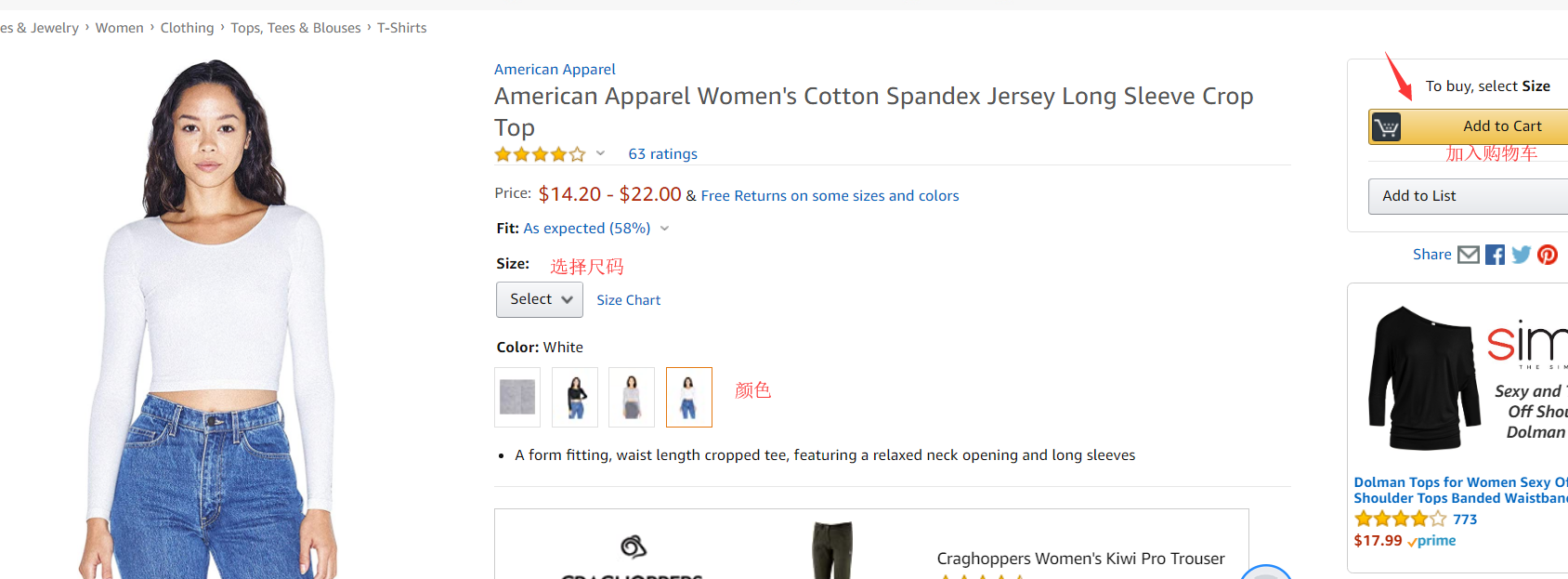Click the star rating icons under the title
1568x579 pixels.
(x=540, y=154)
